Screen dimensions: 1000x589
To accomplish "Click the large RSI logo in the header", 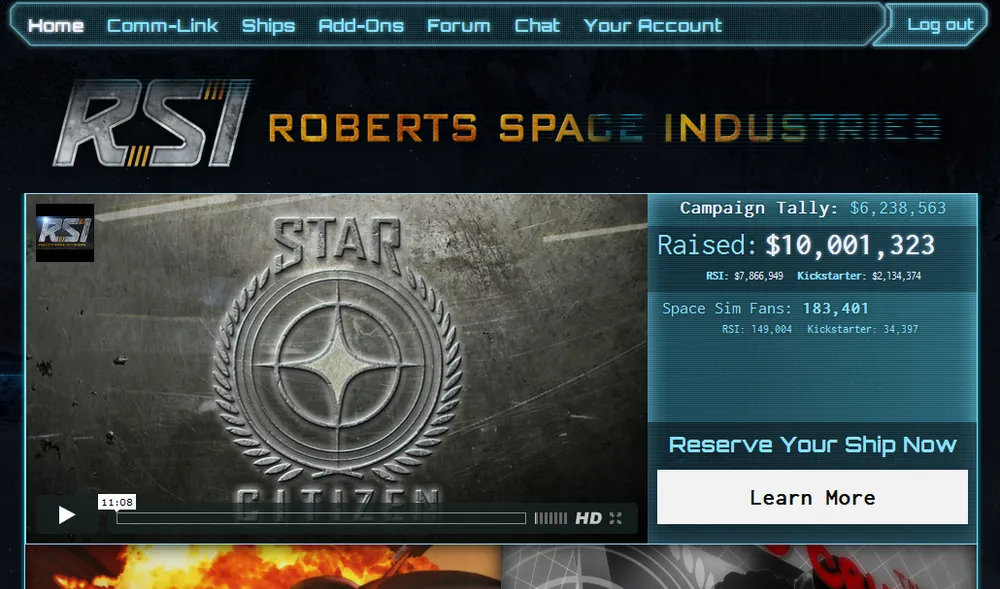I will point(152,123).
